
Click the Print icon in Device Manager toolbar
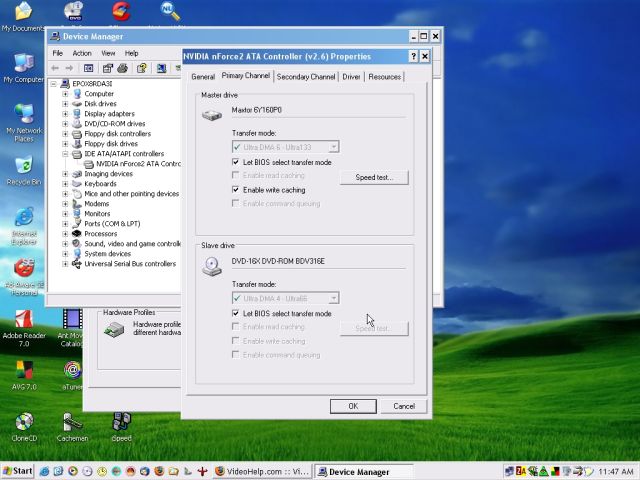coord(122,68)
